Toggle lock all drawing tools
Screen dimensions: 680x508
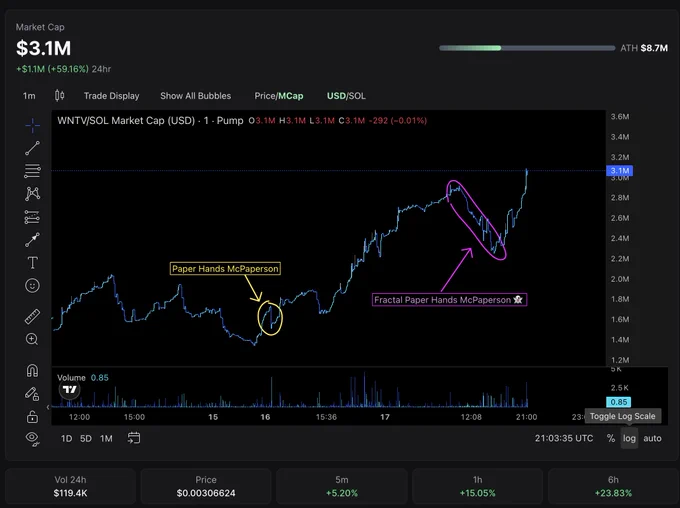click(x=33, y=416)
